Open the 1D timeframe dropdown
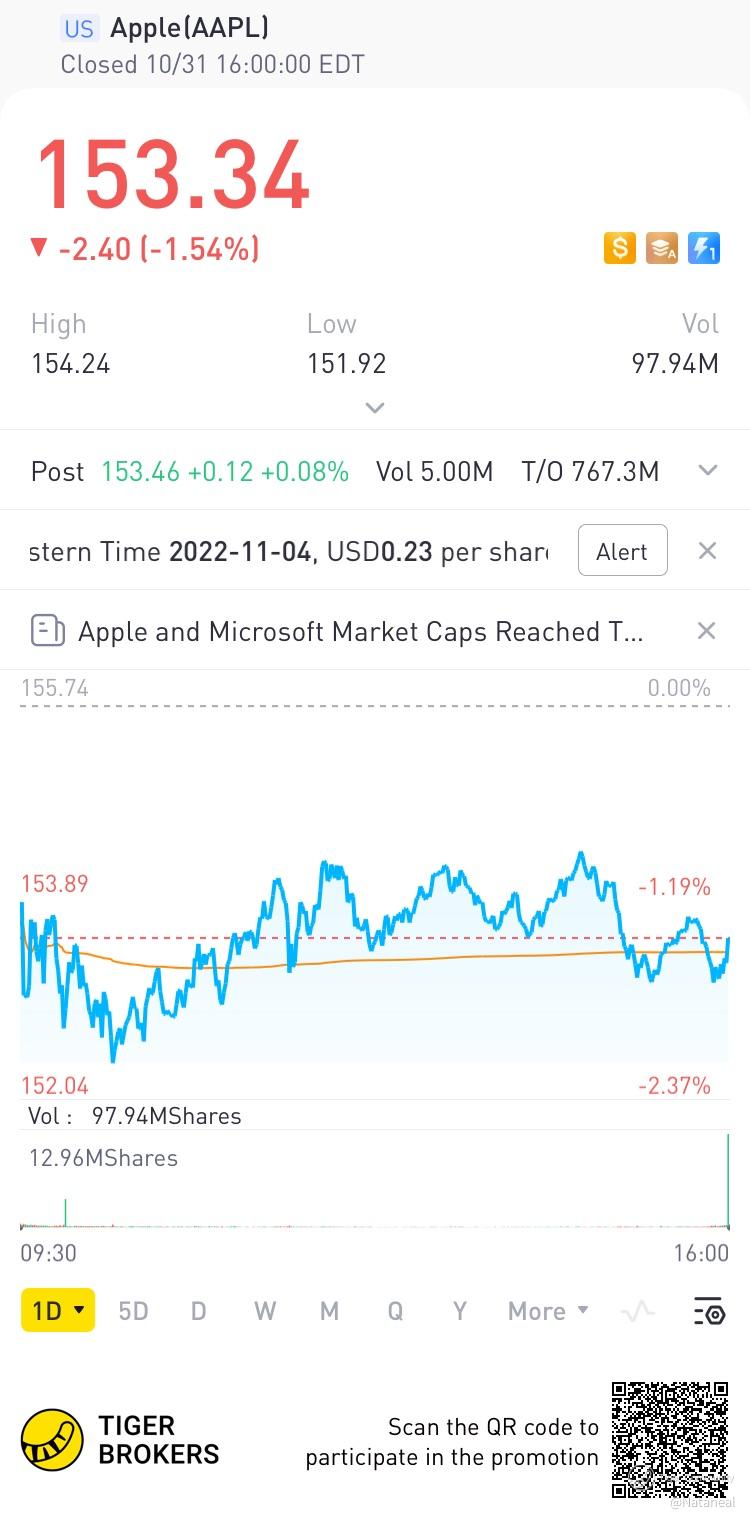750x1520 pixels. (x=58, y=1311)
